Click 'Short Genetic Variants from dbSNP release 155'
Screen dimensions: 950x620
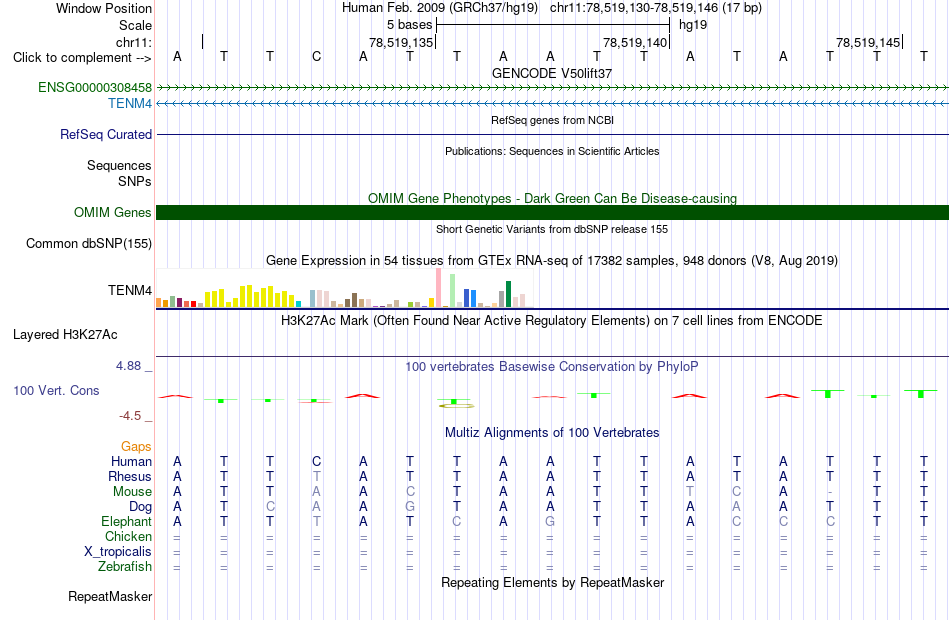pyautogui.click(x=552, y=229)
